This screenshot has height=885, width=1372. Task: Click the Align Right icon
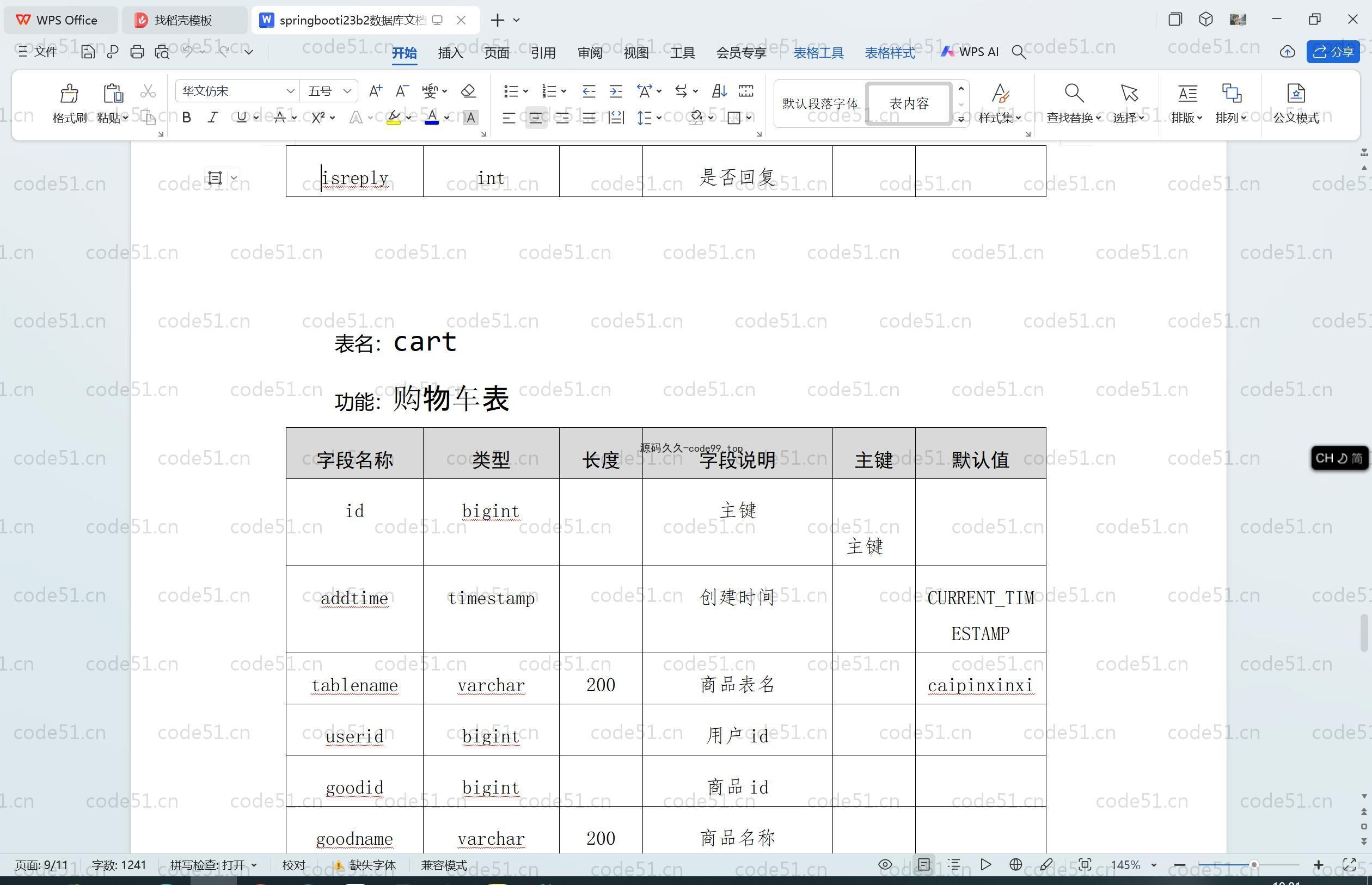point(562,118)
